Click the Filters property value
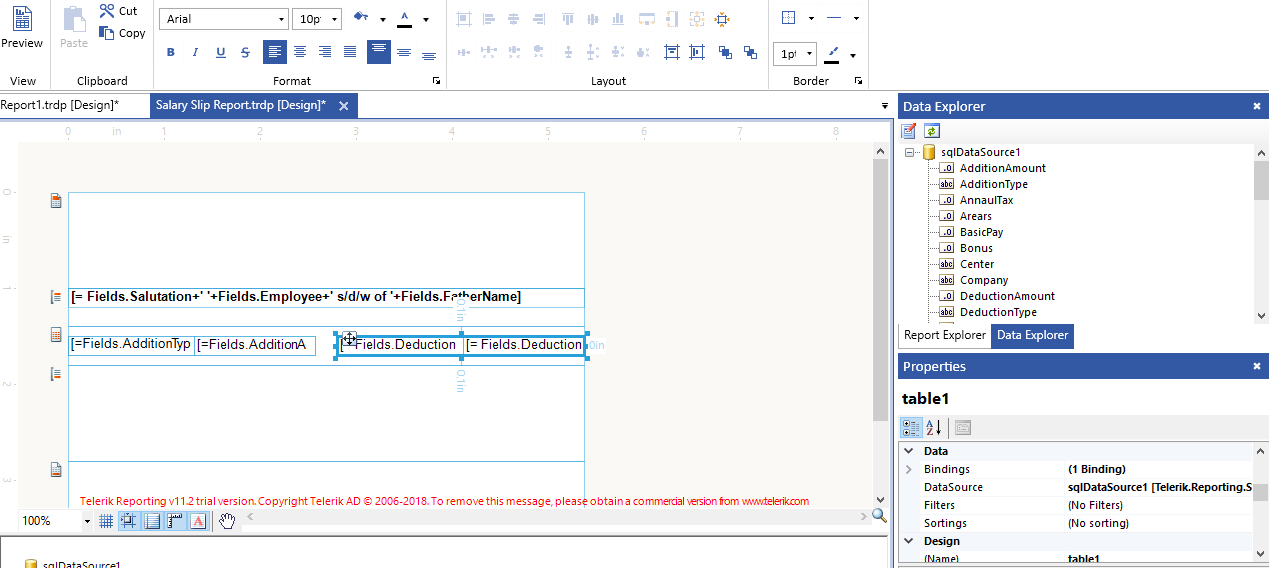 [1159, 505]
